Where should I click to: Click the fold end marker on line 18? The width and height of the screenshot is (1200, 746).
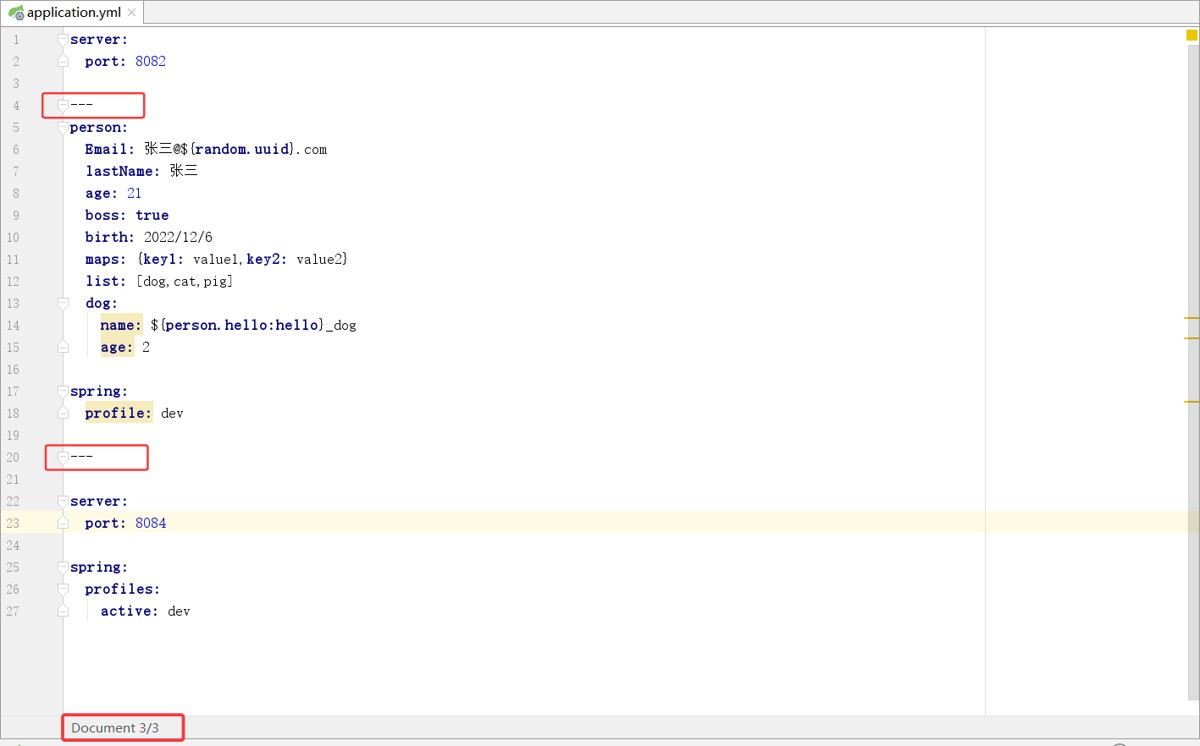point(63,413)
